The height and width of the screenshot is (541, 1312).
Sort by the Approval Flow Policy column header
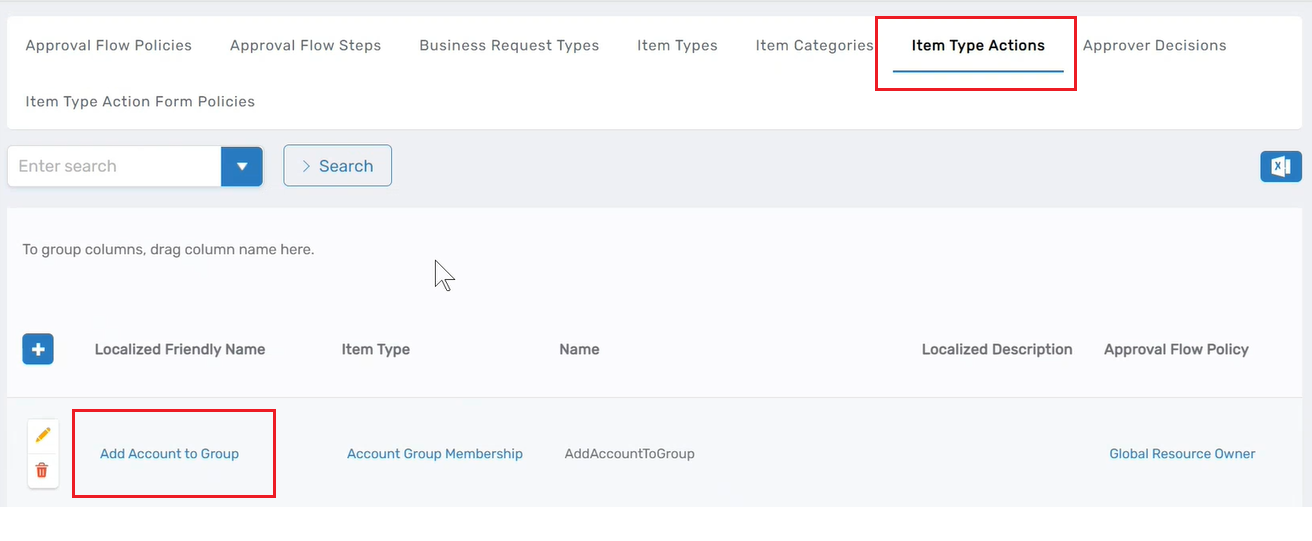(1176, 349)
